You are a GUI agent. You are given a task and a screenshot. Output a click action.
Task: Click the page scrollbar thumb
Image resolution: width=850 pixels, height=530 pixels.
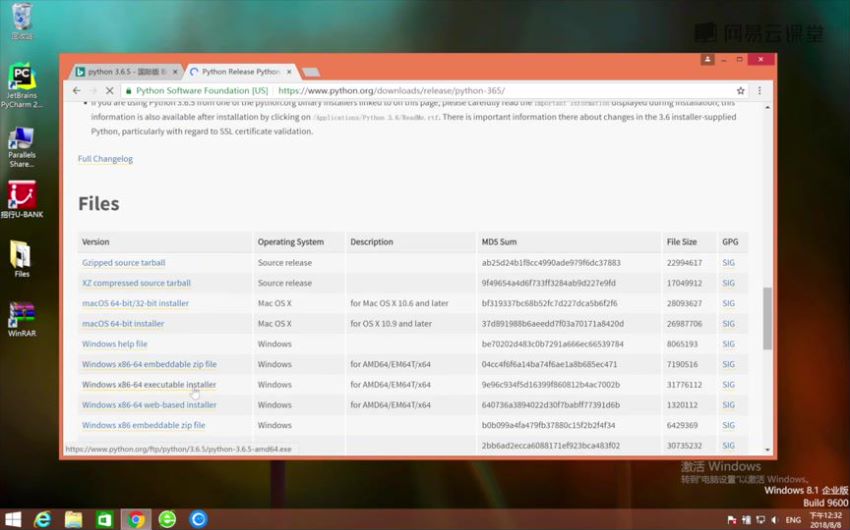coord(767,319)
